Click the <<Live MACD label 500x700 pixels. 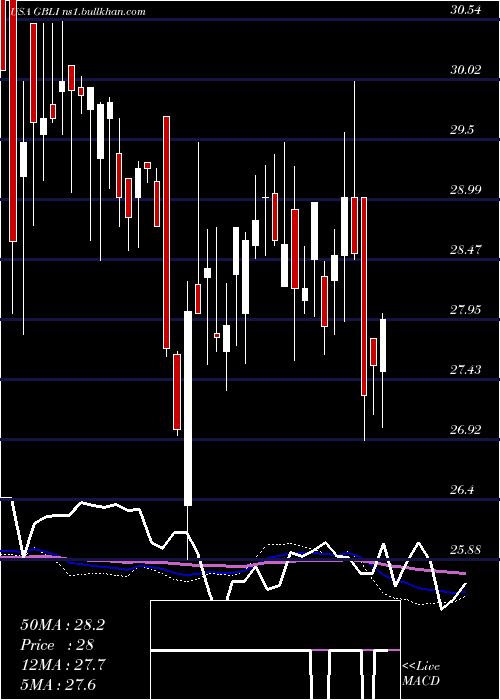[421, 674]
